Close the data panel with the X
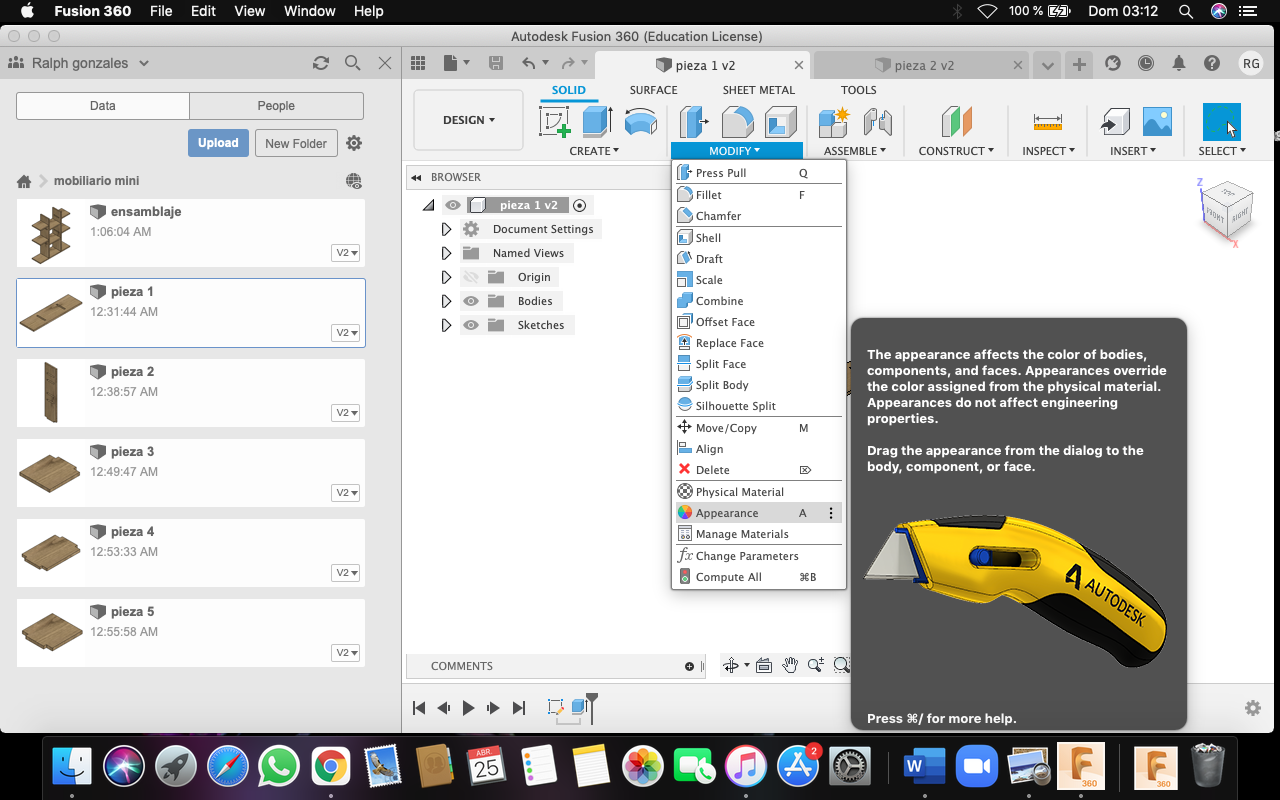Screen dimensions: 1280x800 [x=385, y=63]
